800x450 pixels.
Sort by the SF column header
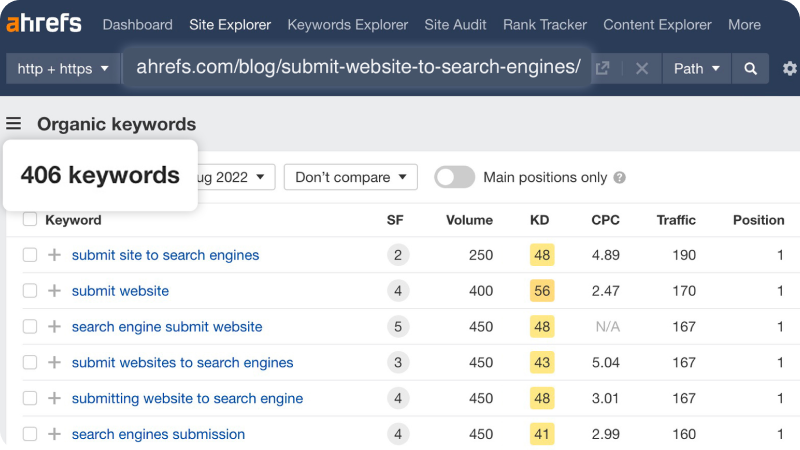pos(395,220)
